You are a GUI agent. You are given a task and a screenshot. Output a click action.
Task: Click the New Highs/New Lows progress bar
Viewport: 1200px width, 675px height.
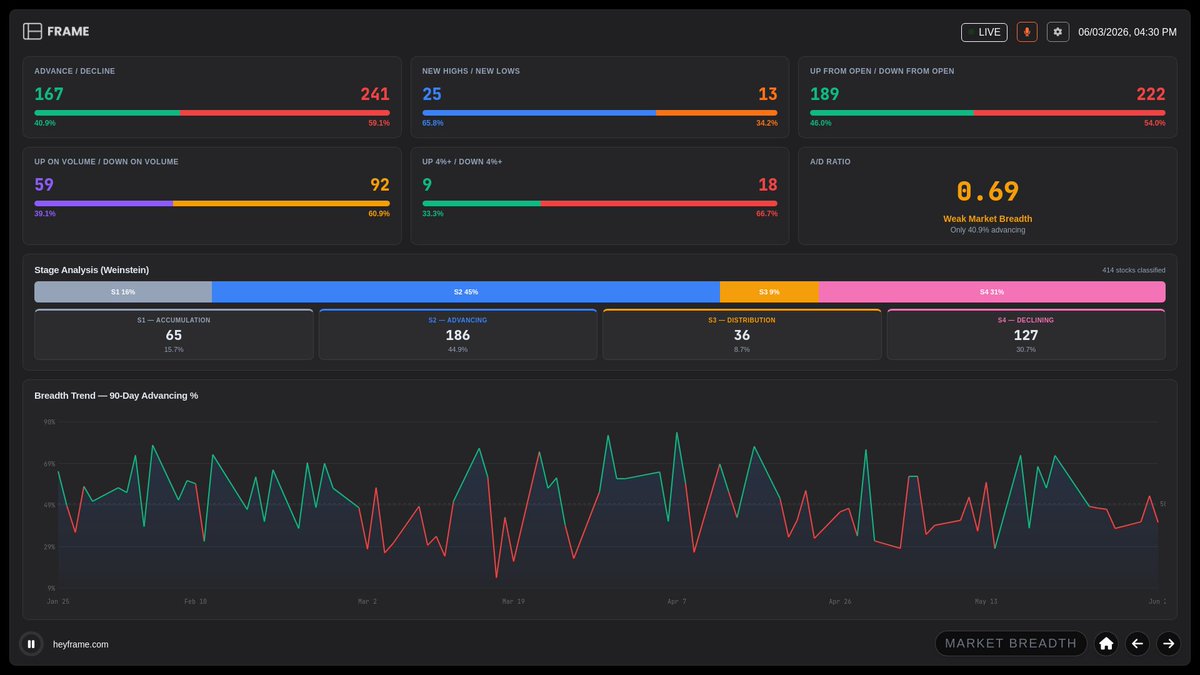(600, 113)
